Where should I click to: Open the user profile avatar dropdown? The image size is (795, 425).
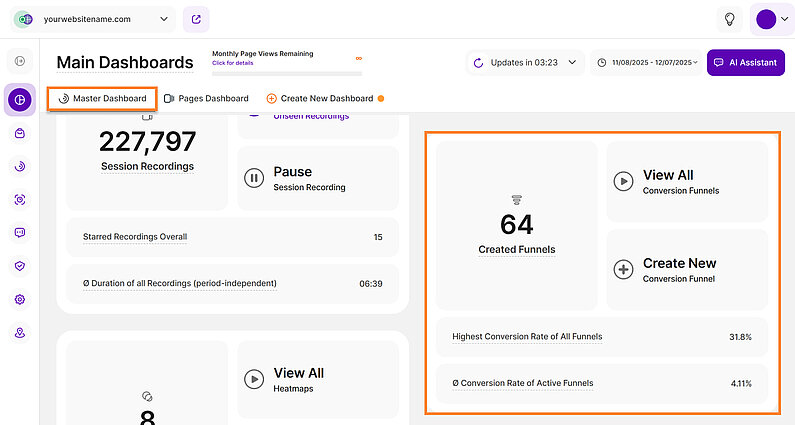tap(771, 20)
